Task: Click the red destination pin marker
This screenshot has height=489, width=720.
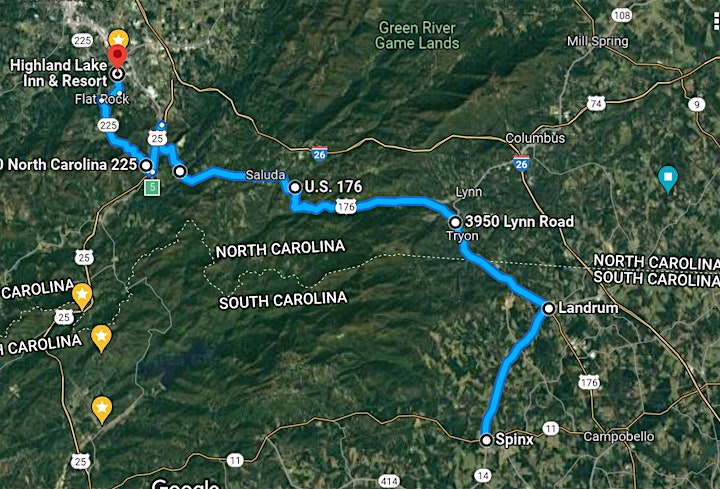Action: 118,56
